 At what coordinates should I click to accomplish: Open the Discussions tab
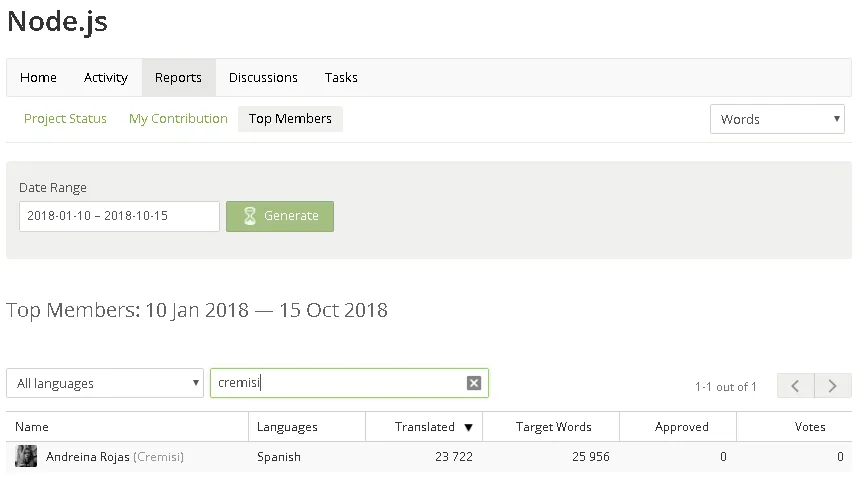coord(263,78)
